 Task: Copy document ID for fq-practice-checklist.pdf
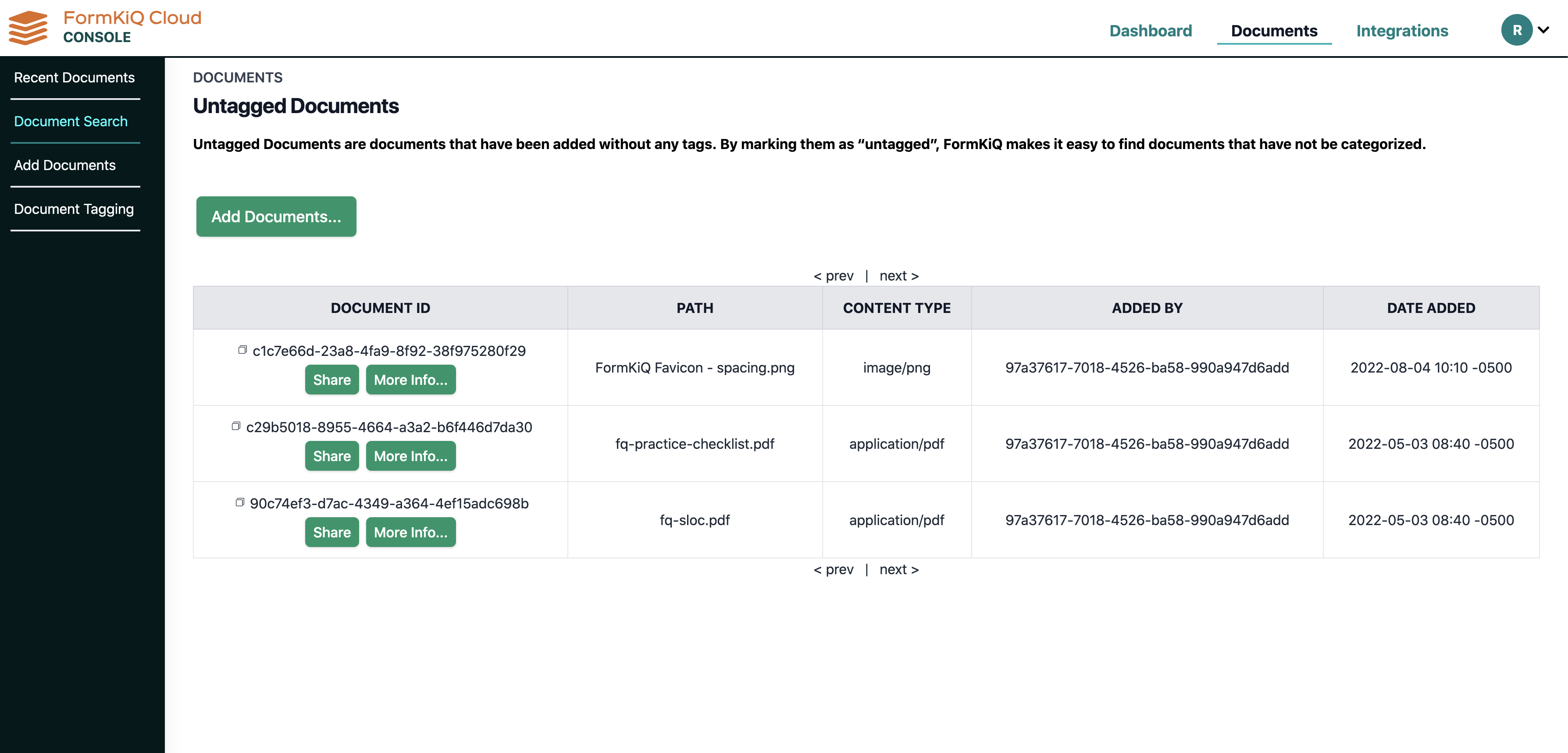237,425
